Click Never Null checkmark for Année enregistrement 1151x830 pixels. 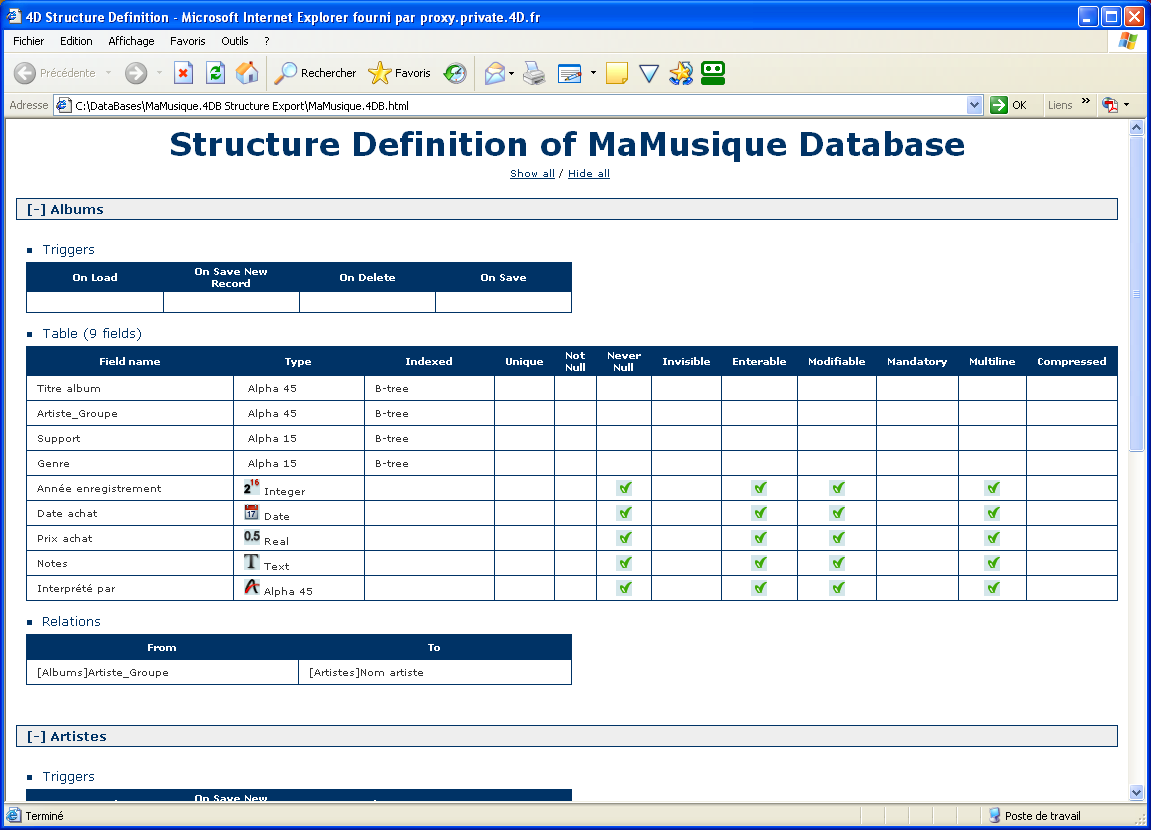tap(624, 488)
